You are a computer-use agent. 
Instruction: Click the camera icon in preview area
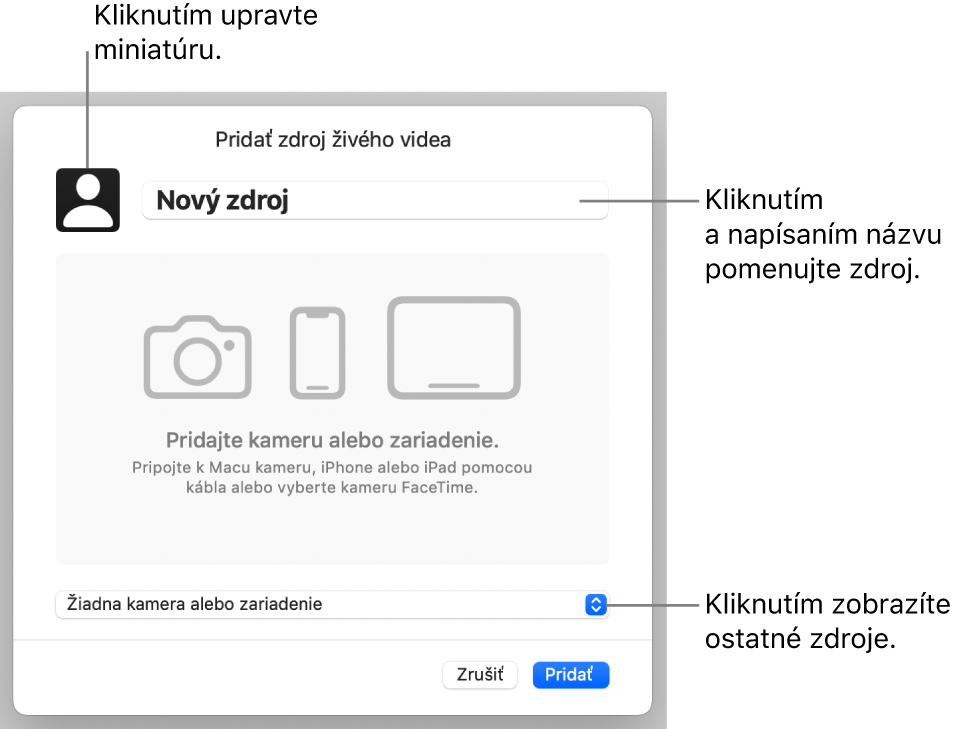197,357
